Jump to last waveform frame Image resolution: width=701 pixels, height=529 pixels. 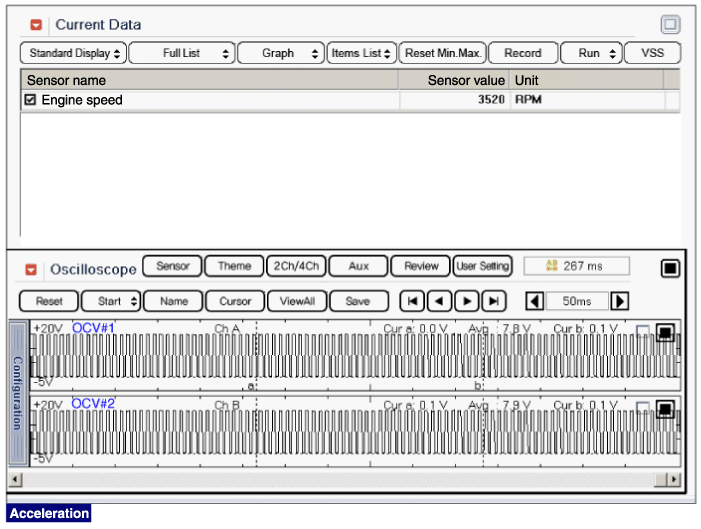(493, 301)
